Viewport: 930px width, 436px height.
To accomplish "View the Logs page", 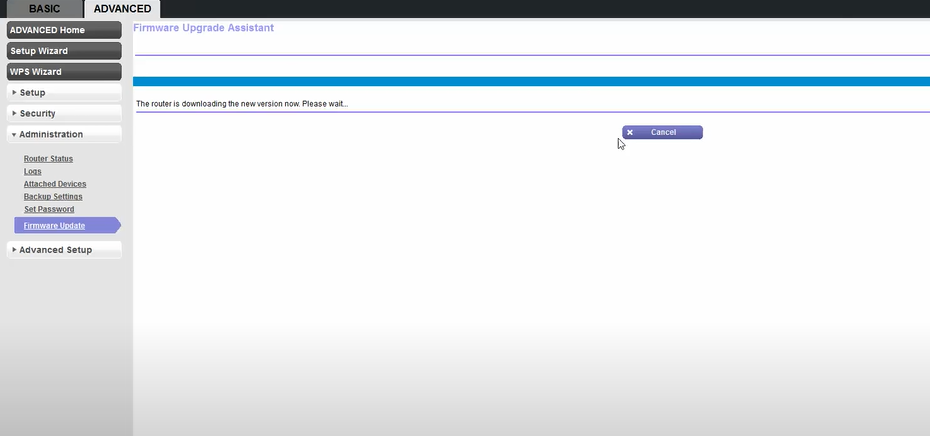I will click(x=33, y=171).
